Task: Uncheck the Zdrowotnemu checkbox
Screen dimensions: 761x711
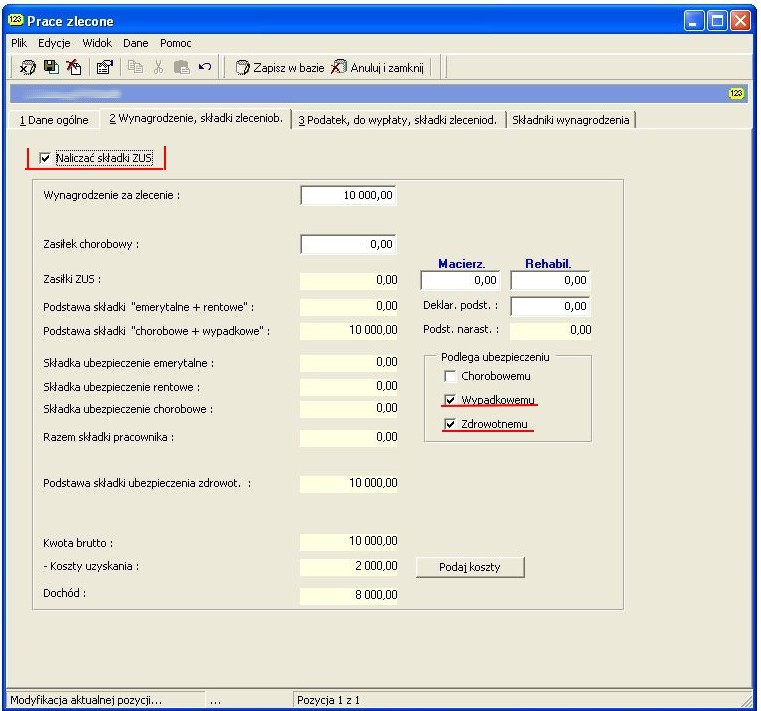Action: coord(450,424)
